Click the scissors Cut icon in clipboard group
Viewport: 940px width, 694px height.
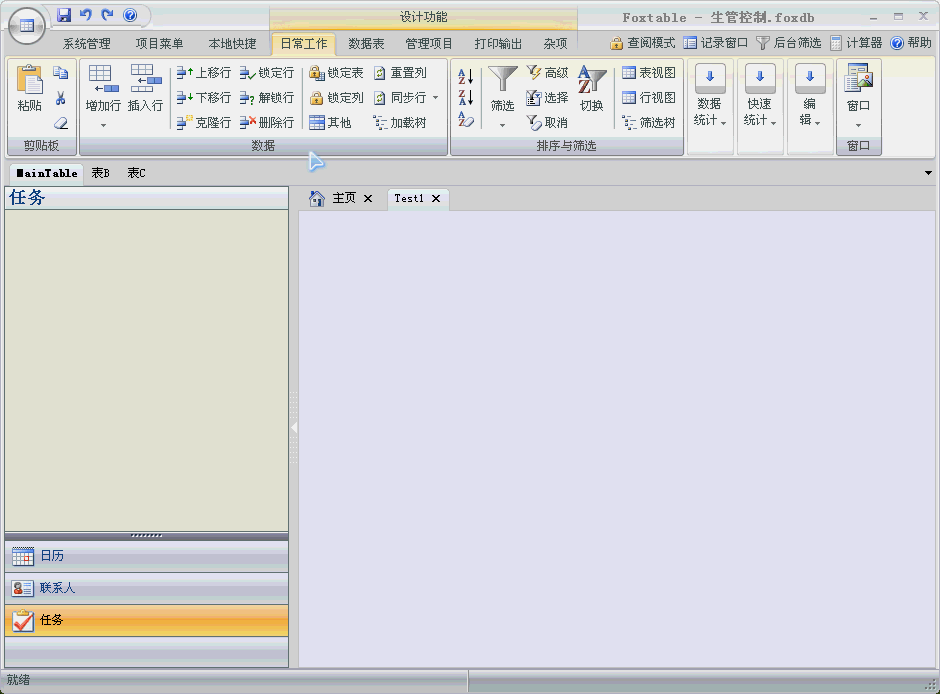point(60,98)
